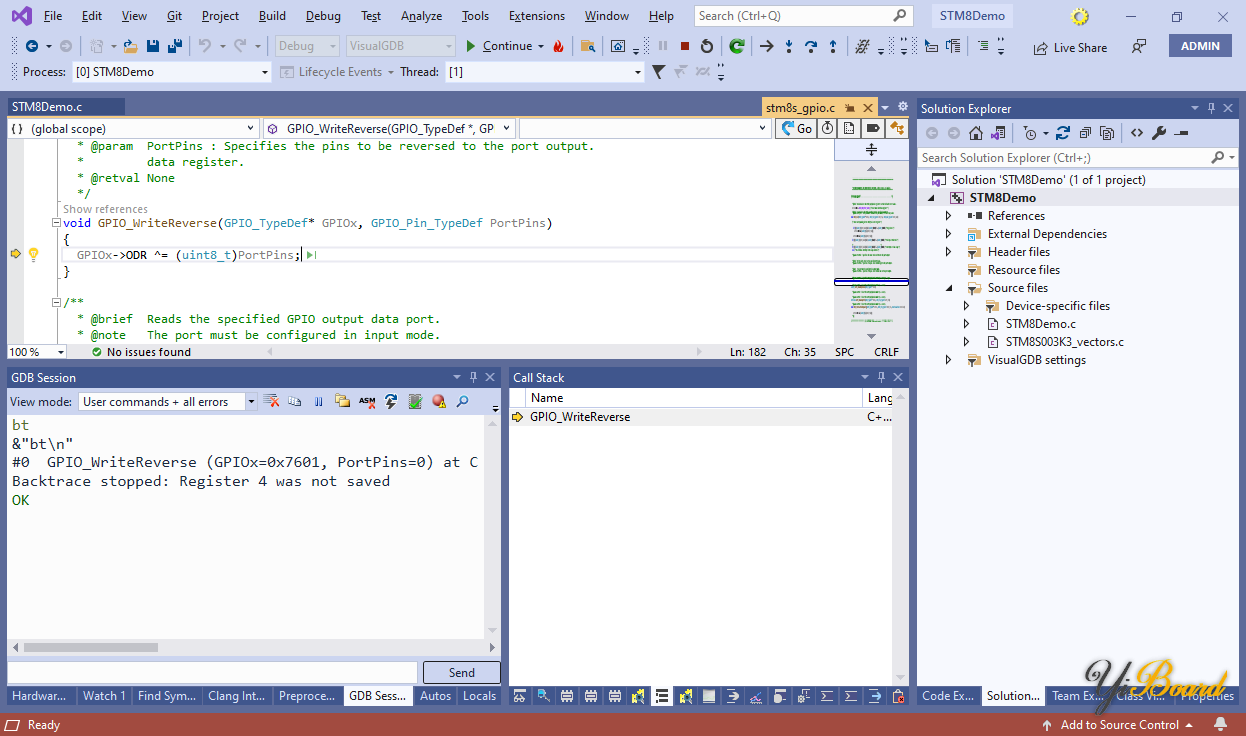Viewport: 1246px width, 736px height.
Task: Click the Step Into arrow icon
Action: click(789, 46)
